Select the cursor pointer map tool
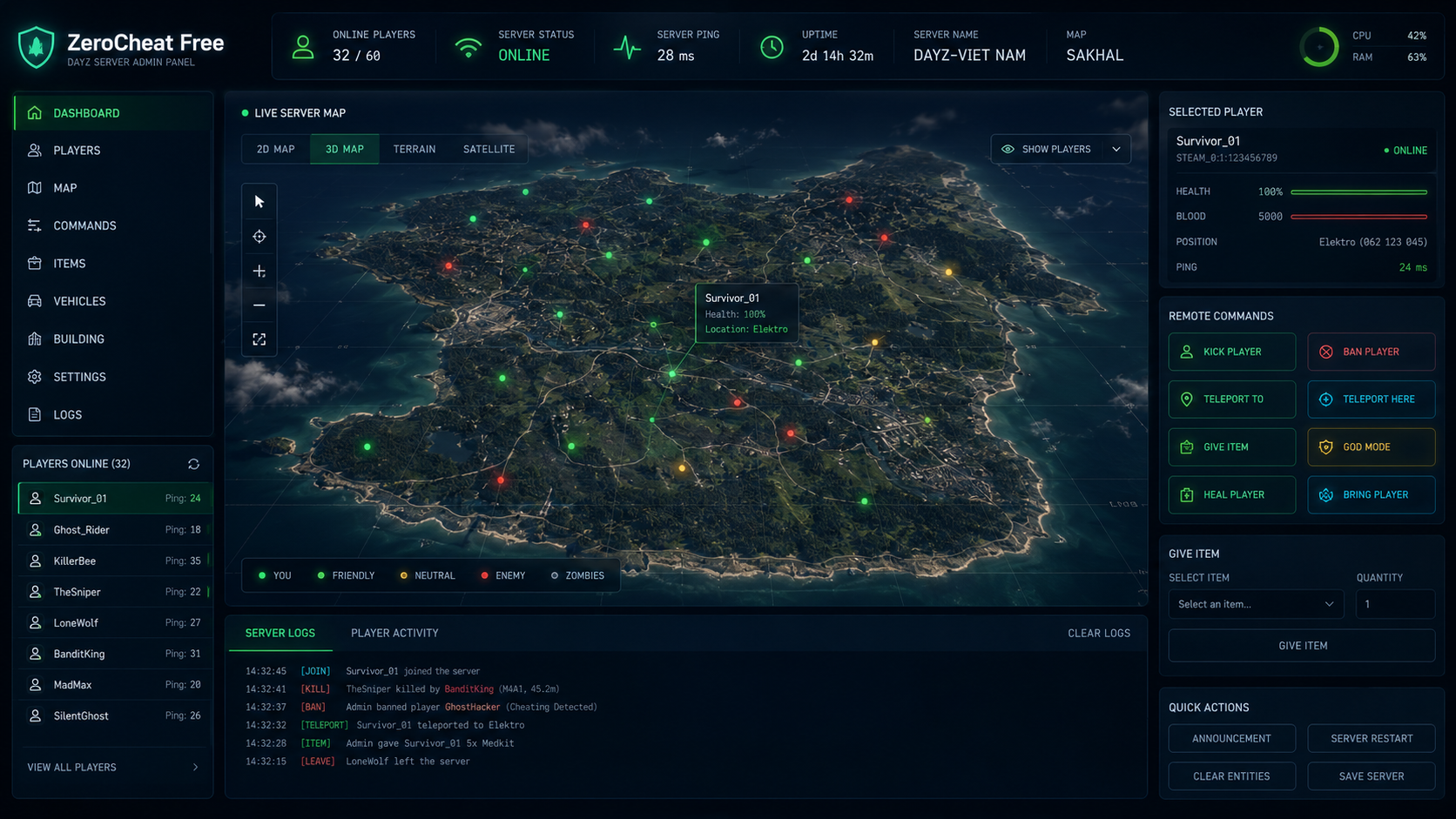Screen dimensions: 1456x819 click(259, 202)
